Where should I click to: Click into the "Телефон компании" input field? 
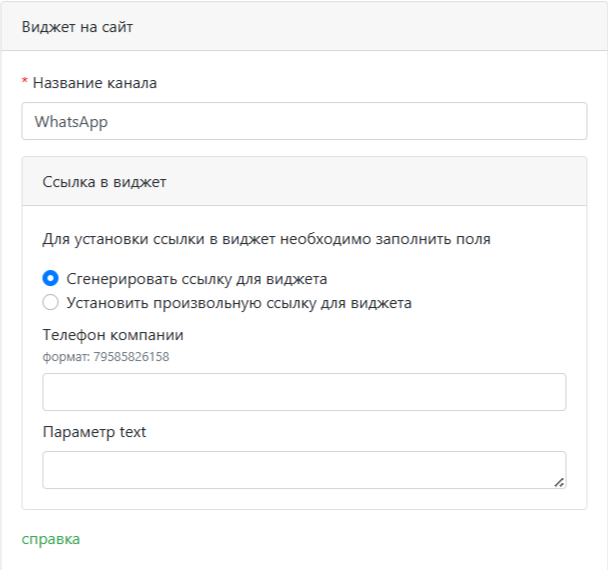[x=304, y=392]
